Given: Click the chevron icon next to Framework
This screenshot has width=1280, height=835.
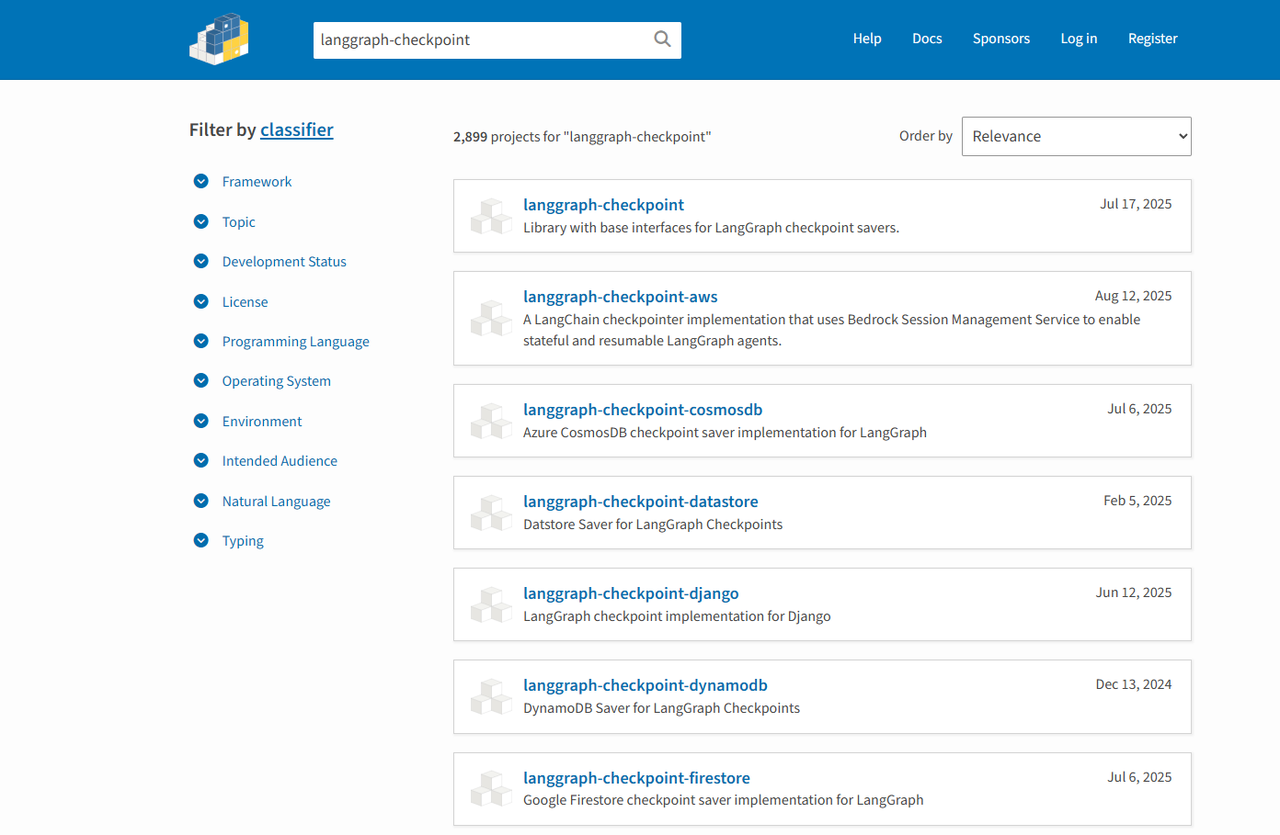Looking at the screenshot, I should click(x=201, y=181).
